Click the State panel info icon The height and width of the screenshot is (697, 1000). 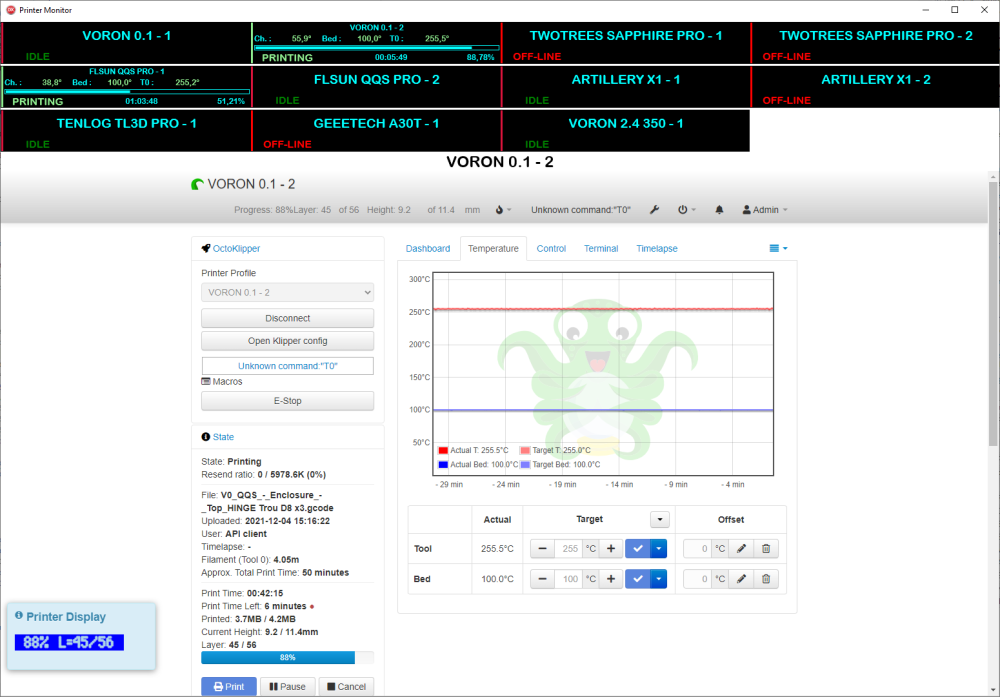205,437
